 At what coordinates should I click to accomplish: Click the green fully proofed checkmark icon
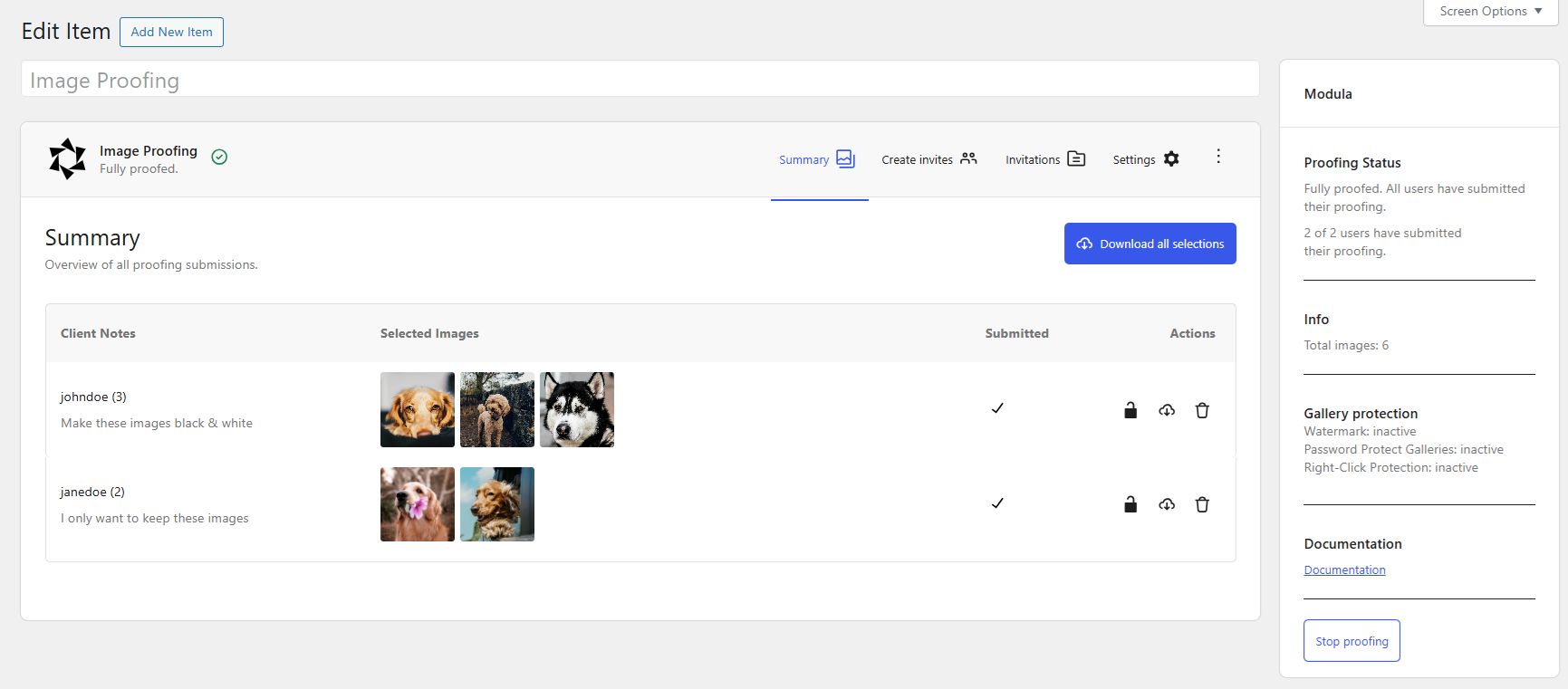[x=219, y=157]
